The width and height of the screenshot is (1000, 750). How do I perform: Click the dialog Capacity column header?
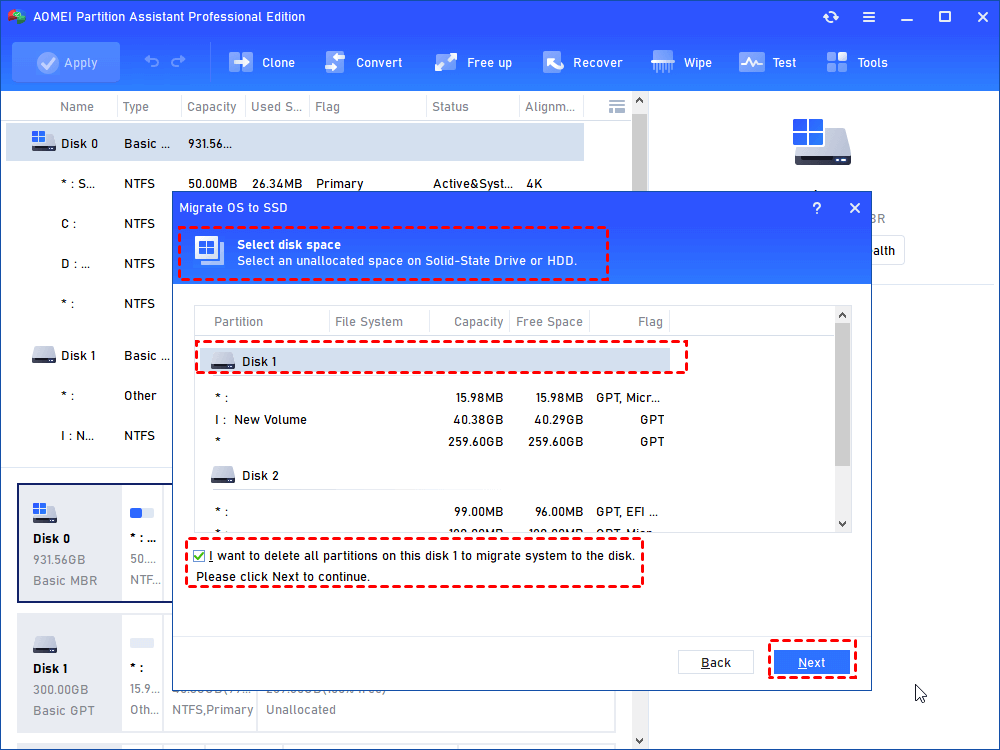click(x=478, y=321)
